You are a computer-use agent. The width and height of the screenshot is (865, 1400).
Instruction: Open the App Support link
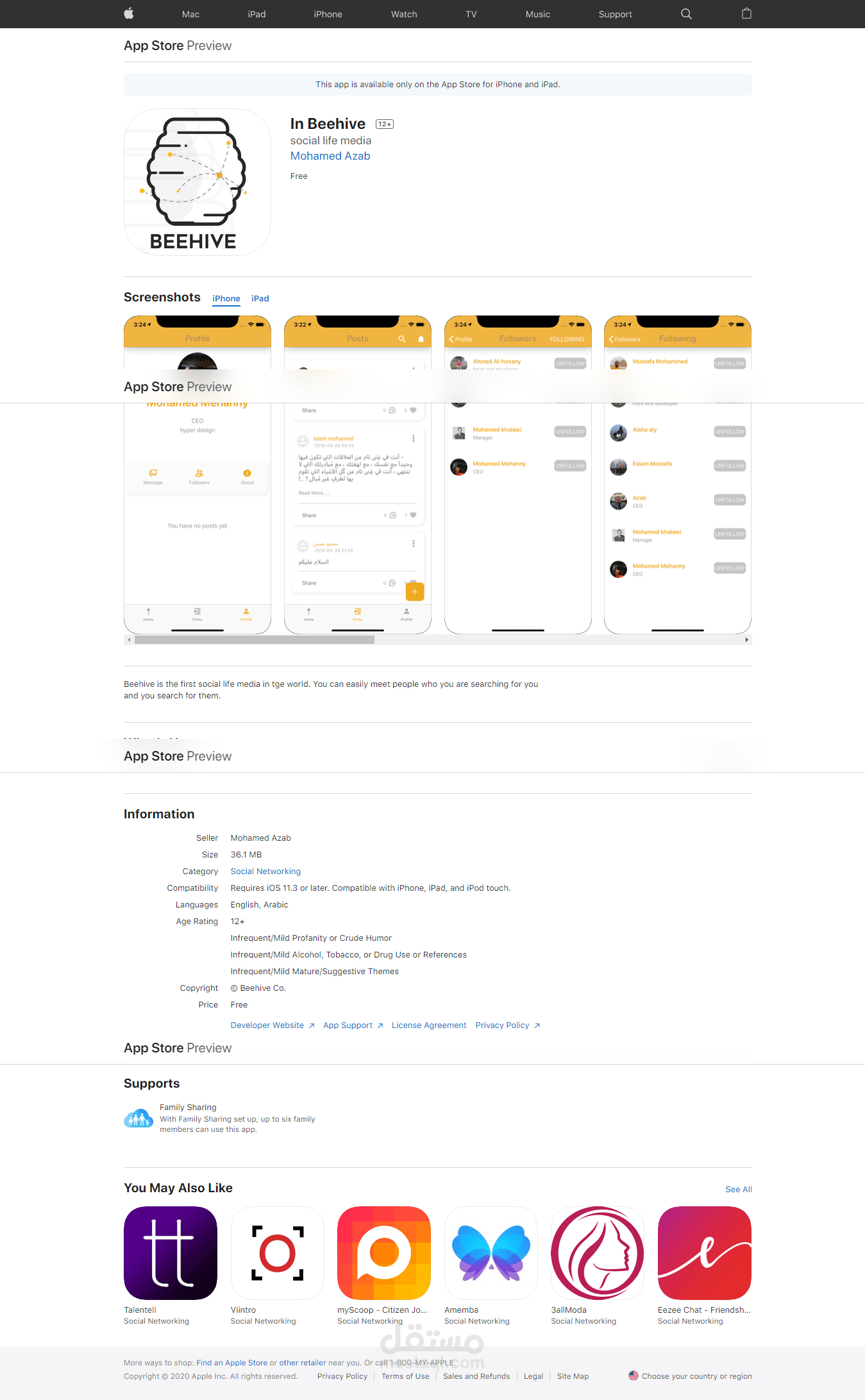click(353, 1025)
